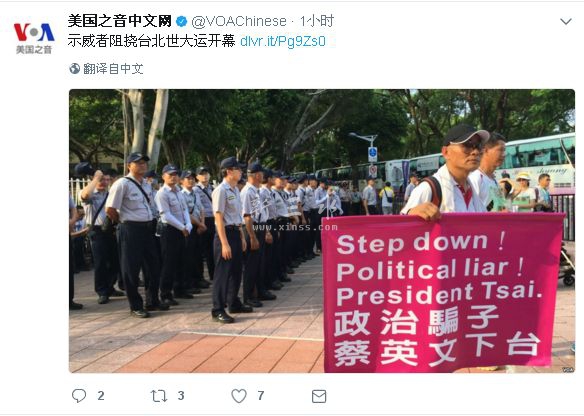Open the dlvr.it/Pg9Zs0 link
Screen dimensions: 584x416
coord(283,41)
